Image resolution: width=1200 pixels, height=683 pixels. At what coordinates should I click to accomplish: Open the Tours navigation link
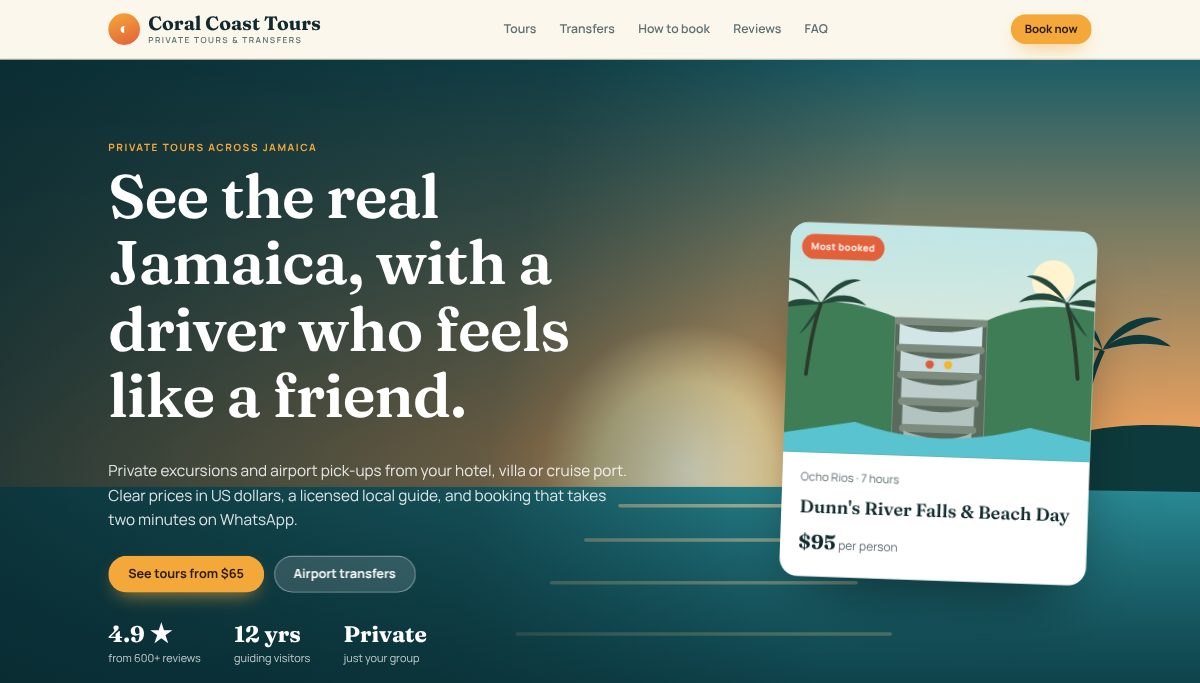[x=520, y=29]
